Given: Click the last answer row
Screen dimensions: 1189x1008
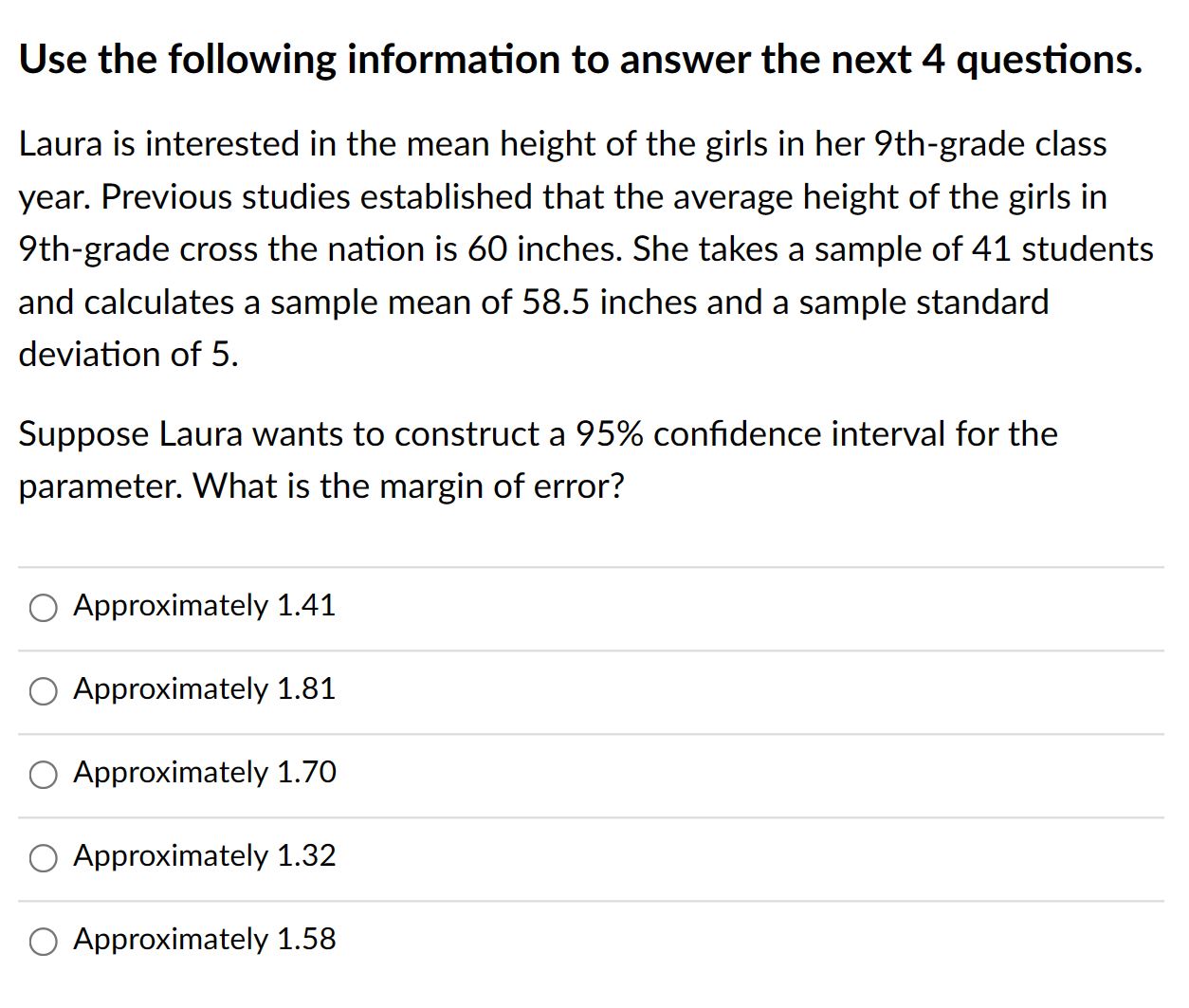Looking at the screenshot, I should [x=379, y=940].
